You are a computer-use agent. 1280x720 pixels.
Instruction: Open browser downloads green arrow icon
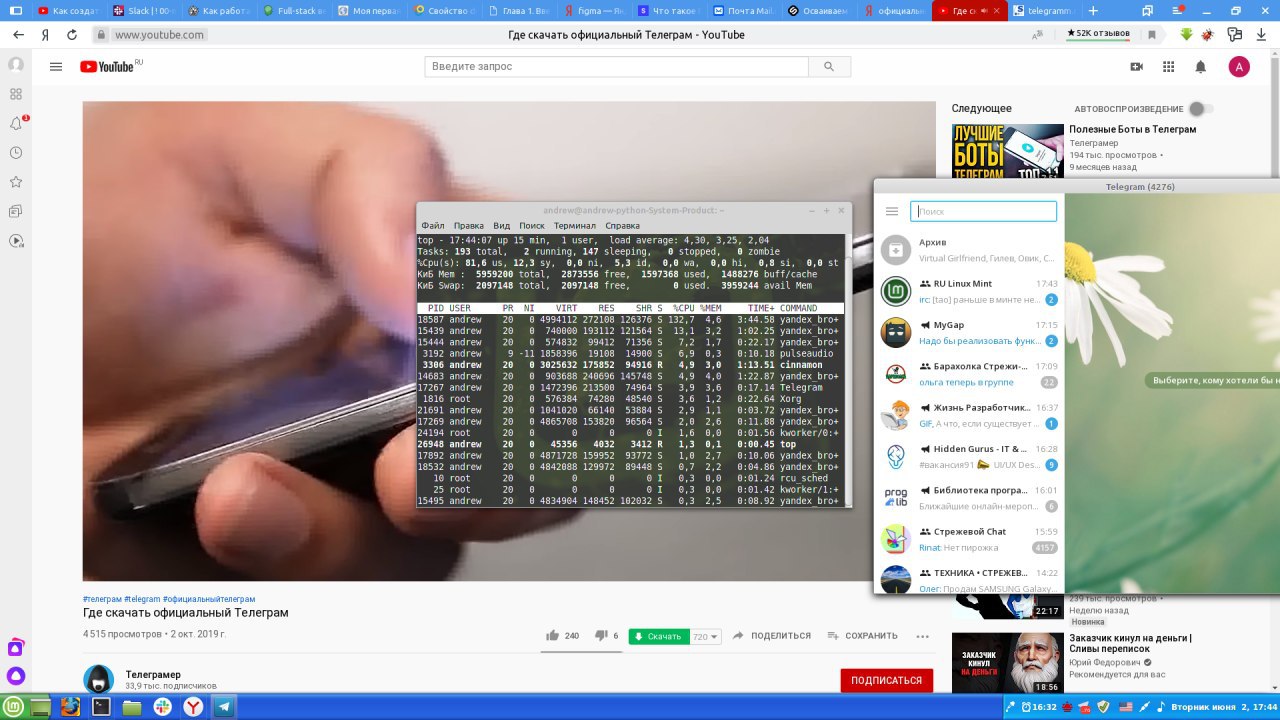[x=1186, y=34]
